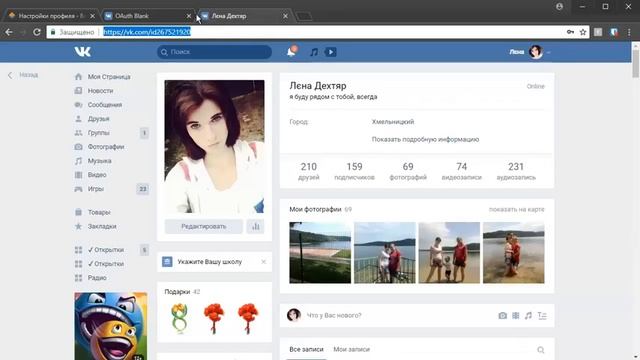Click 'Показать подробную информацию' link
Viewport: 640px width, 360px height.
[425, 139]
